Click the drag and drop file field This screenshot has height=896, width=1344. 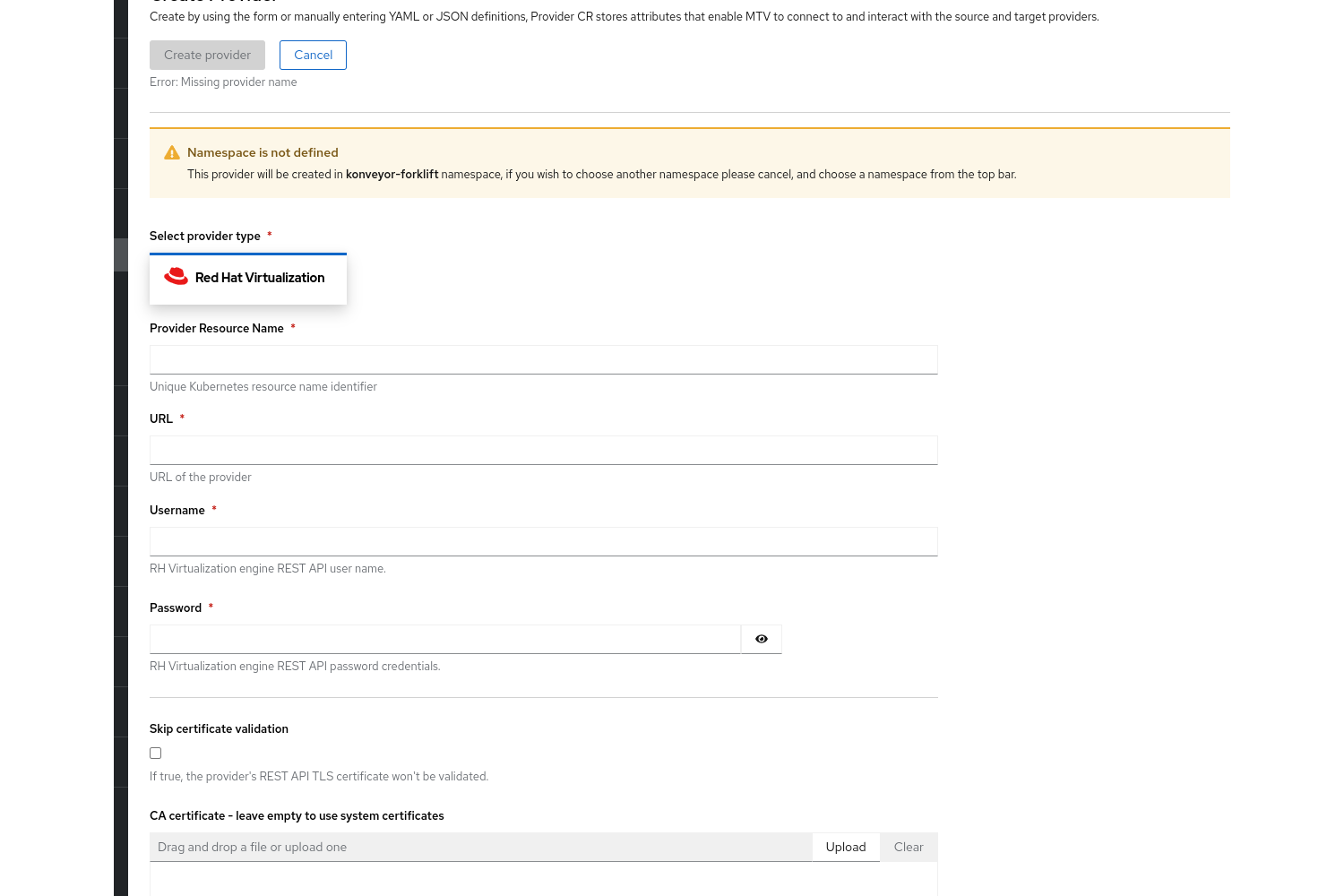[x=480, y=847]
